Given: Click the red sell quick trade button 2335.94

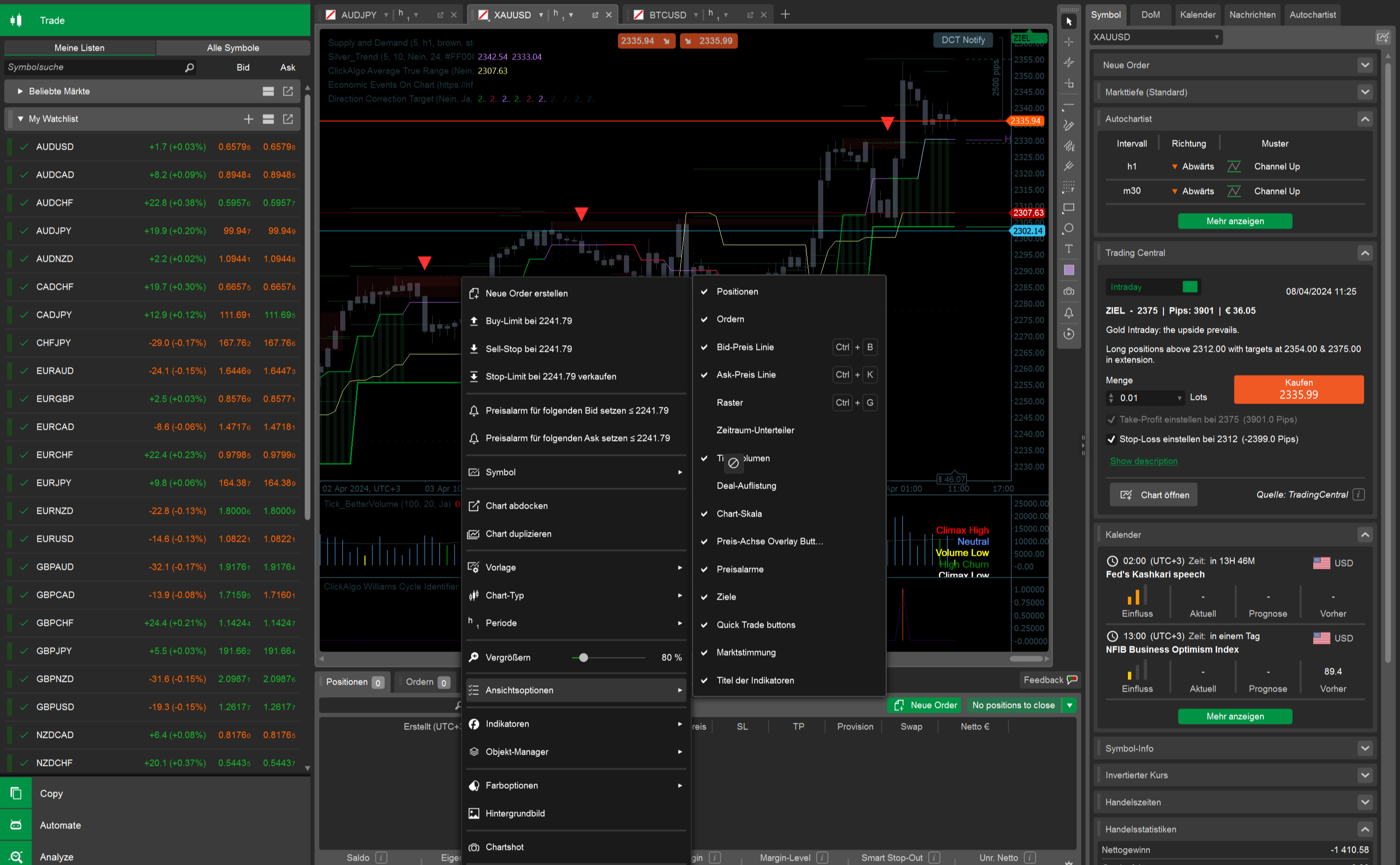Looking at the screenshot, I should (x=646, y=41).
